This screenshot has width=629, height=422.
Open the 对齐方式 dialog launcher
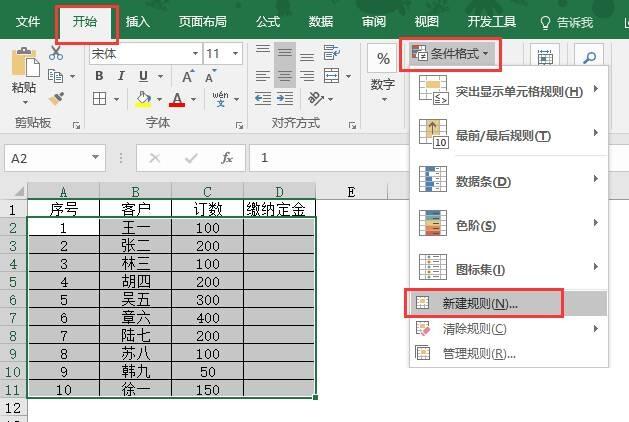[x=352, y=126]
